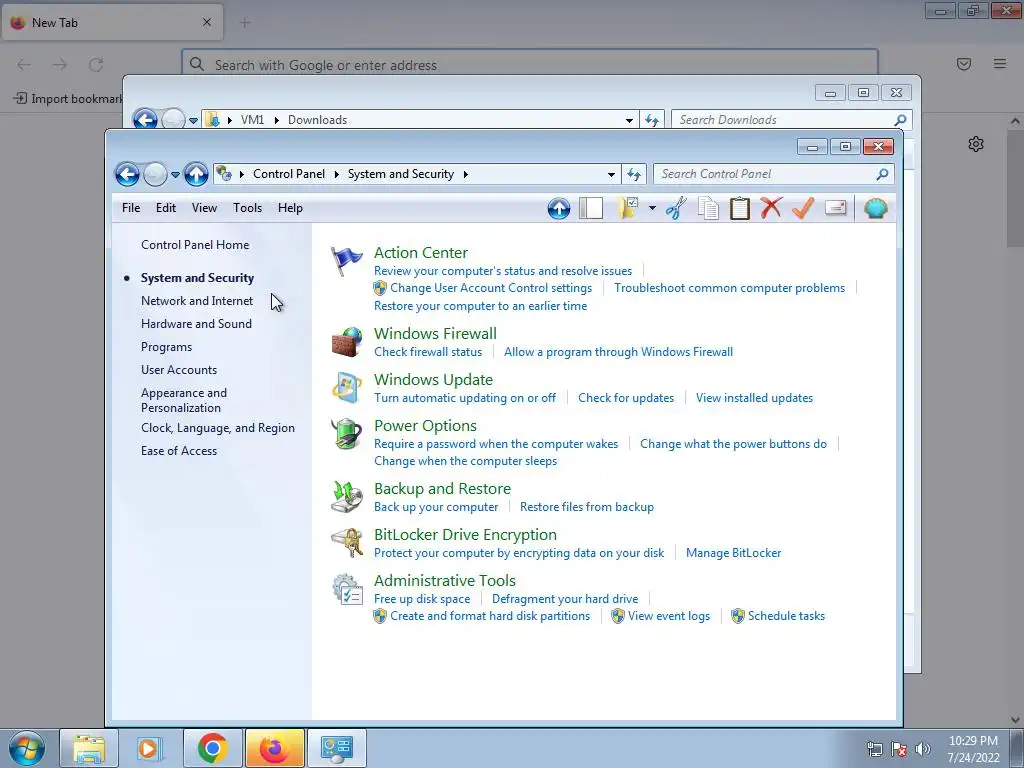Click the Cut scissors toolbar icon
The width and height of the screenshot is (1024, 768).
pos(676,208)
